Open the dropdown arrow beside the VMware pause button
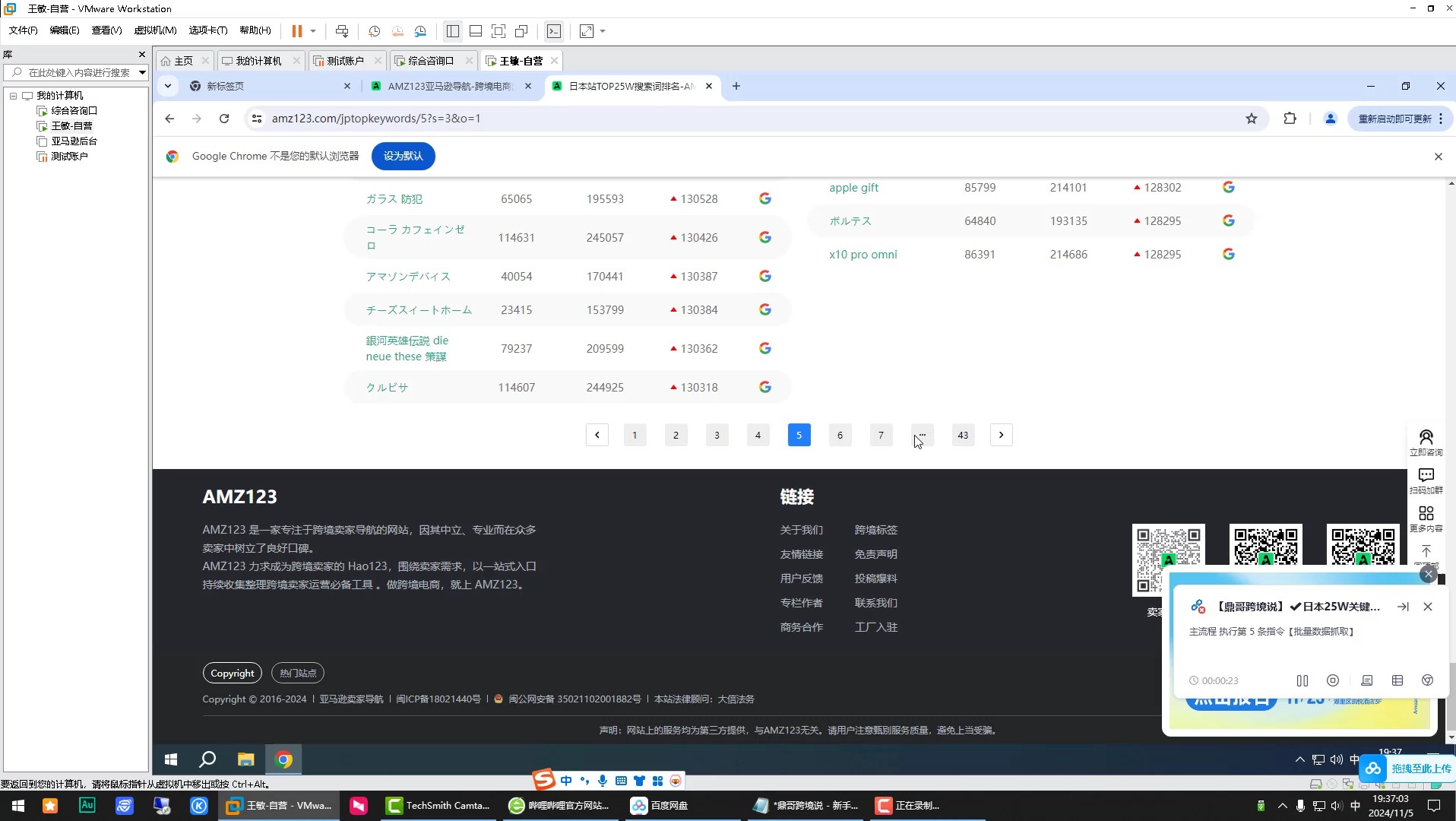The height and width of the screenshot is (821, 1456). coord(312,31)
